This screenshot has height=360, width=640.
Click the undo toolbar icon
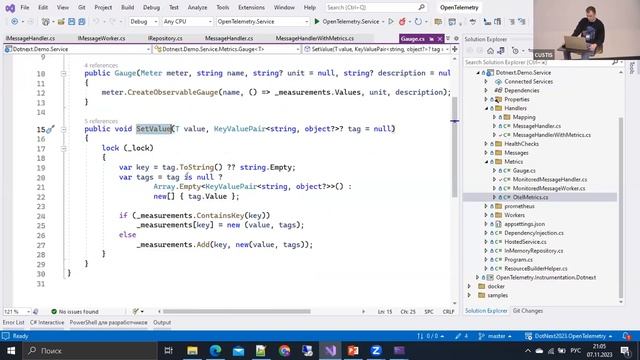(x=96, y=22)
